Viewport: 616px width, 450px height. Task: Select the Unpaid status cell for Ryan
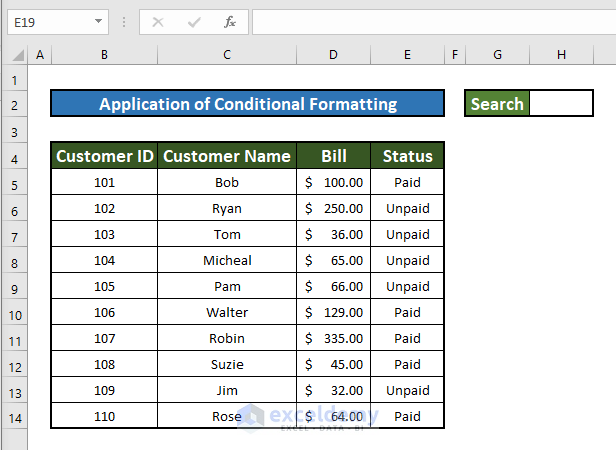coord(407,208)
